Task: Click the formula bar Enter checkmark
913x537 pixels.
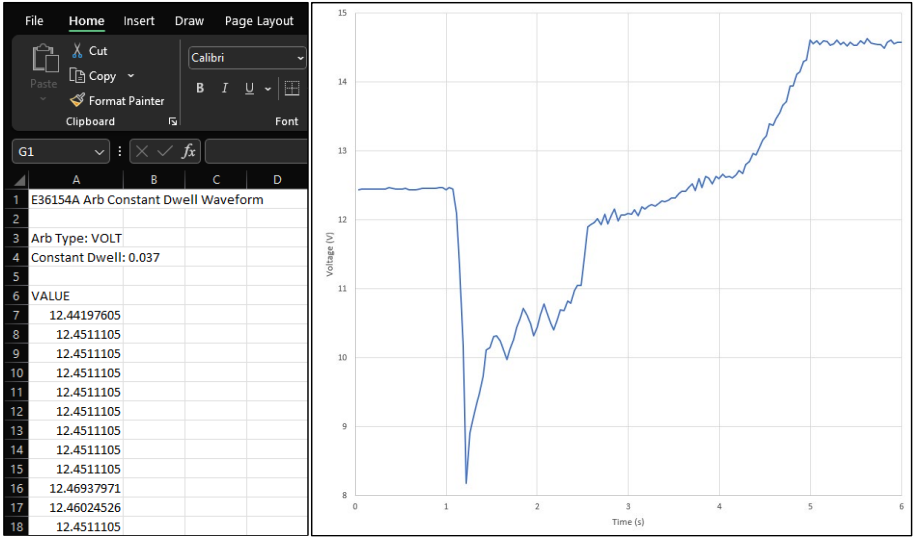Action: click(x=165, y=151)
